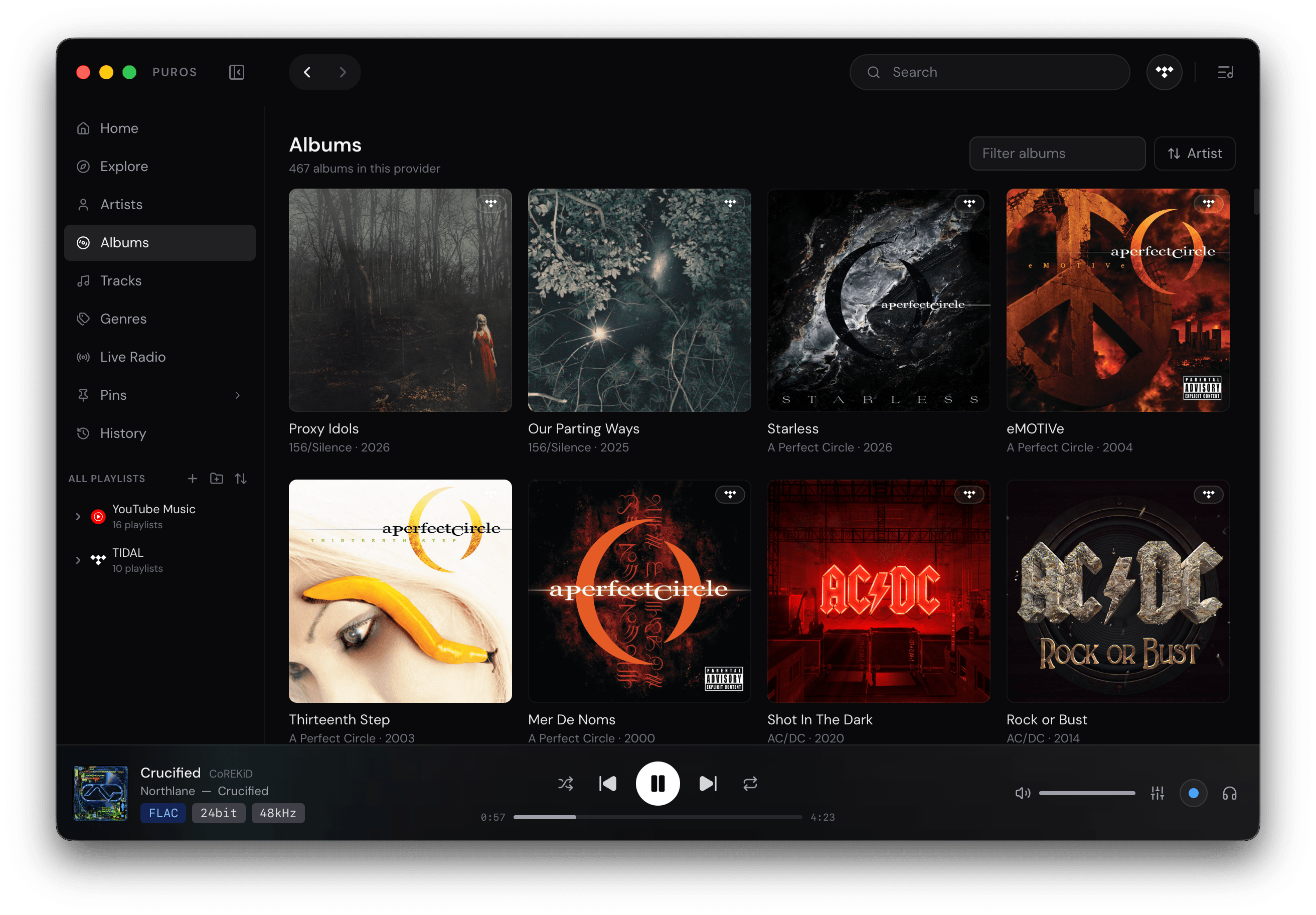Skip to the next track
The height and width of the screenshot is (915, 1316).
708,783
